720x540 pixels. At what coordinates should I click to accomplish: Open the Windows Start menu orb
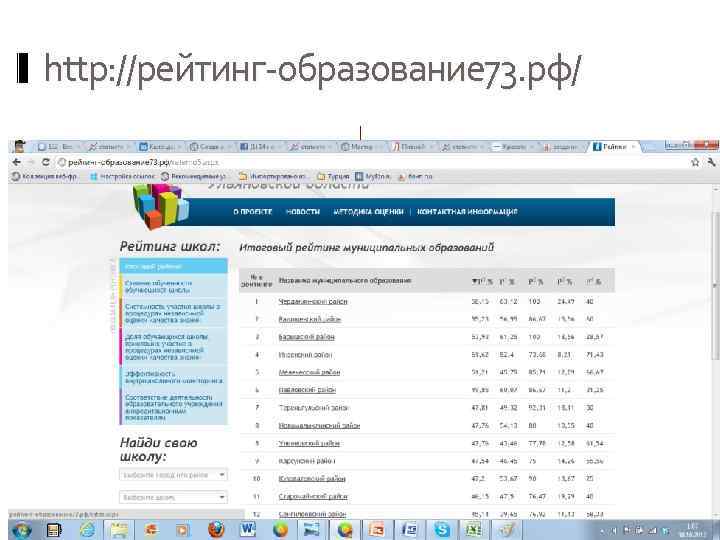pyautogui.click(x=21, y=530)
